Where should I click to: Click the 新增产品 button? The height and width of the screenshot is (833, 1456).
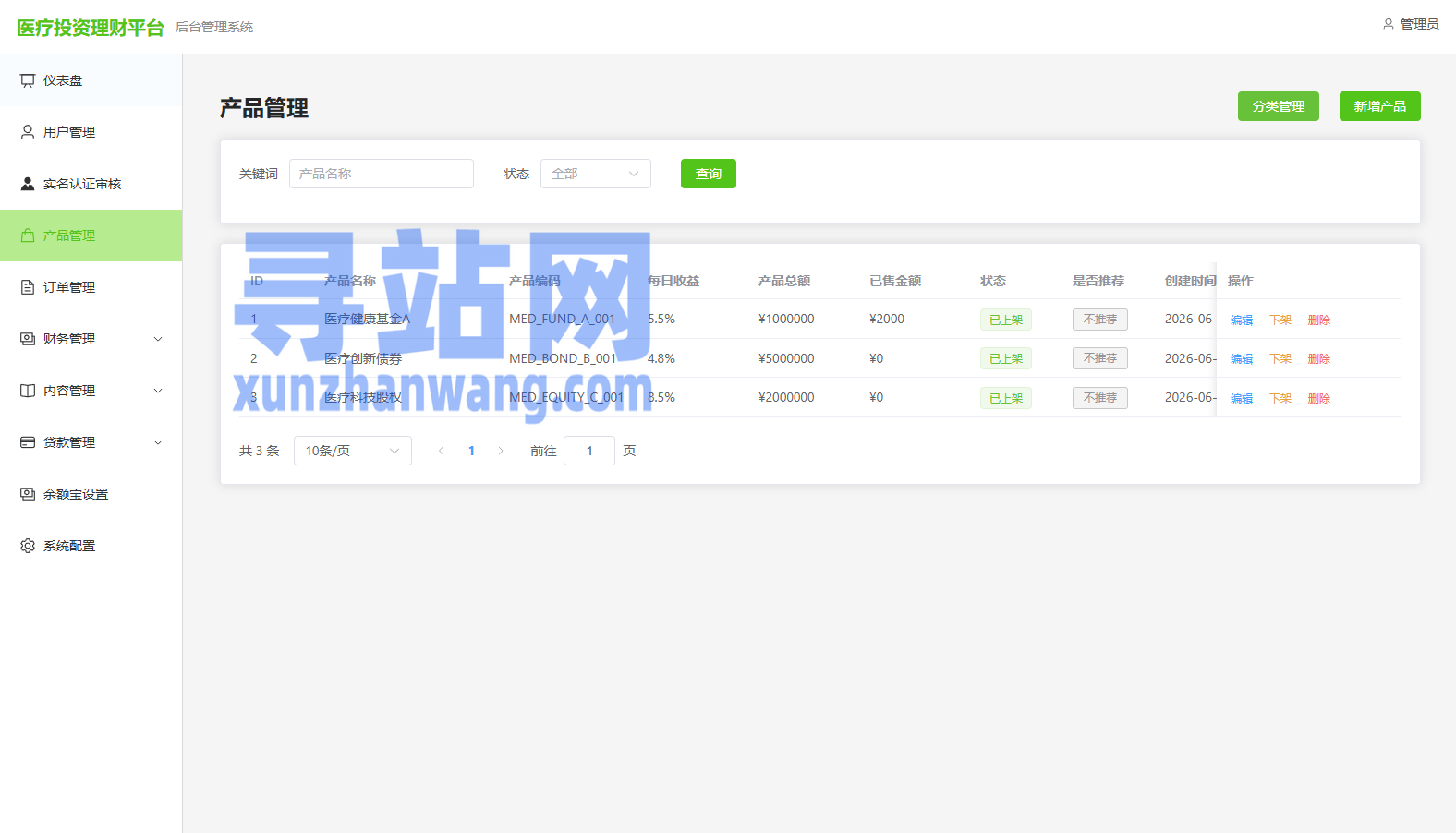pos(1380,106)
